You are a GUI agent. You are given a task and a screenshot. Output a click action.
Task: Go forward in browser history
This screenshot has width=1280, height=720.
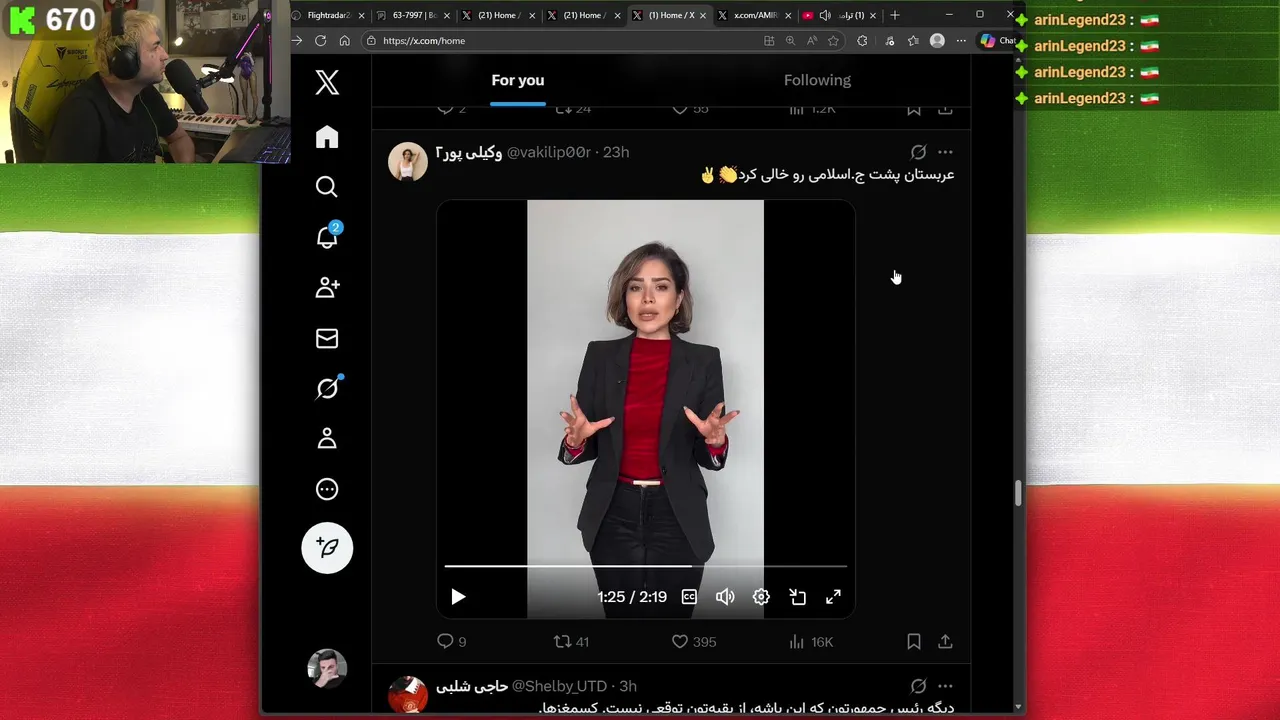pos(297,41)
